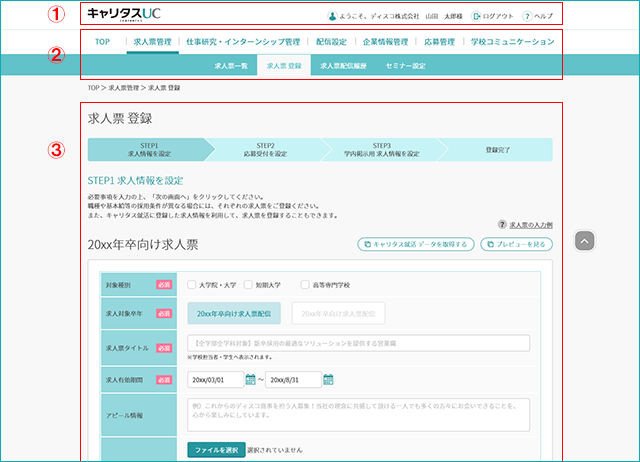The height and width of the screenshot is (462, 640).
Task: Select the 求人票一覧 sub tab
Action: (x=231, y=66)
